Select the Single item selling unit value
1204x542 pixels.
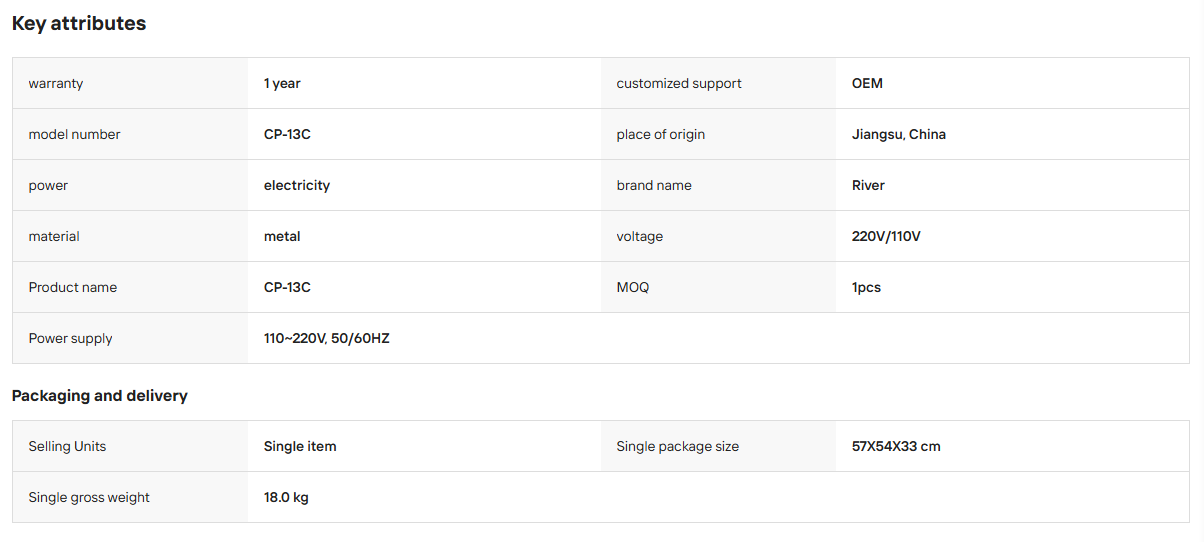[300, 447]
